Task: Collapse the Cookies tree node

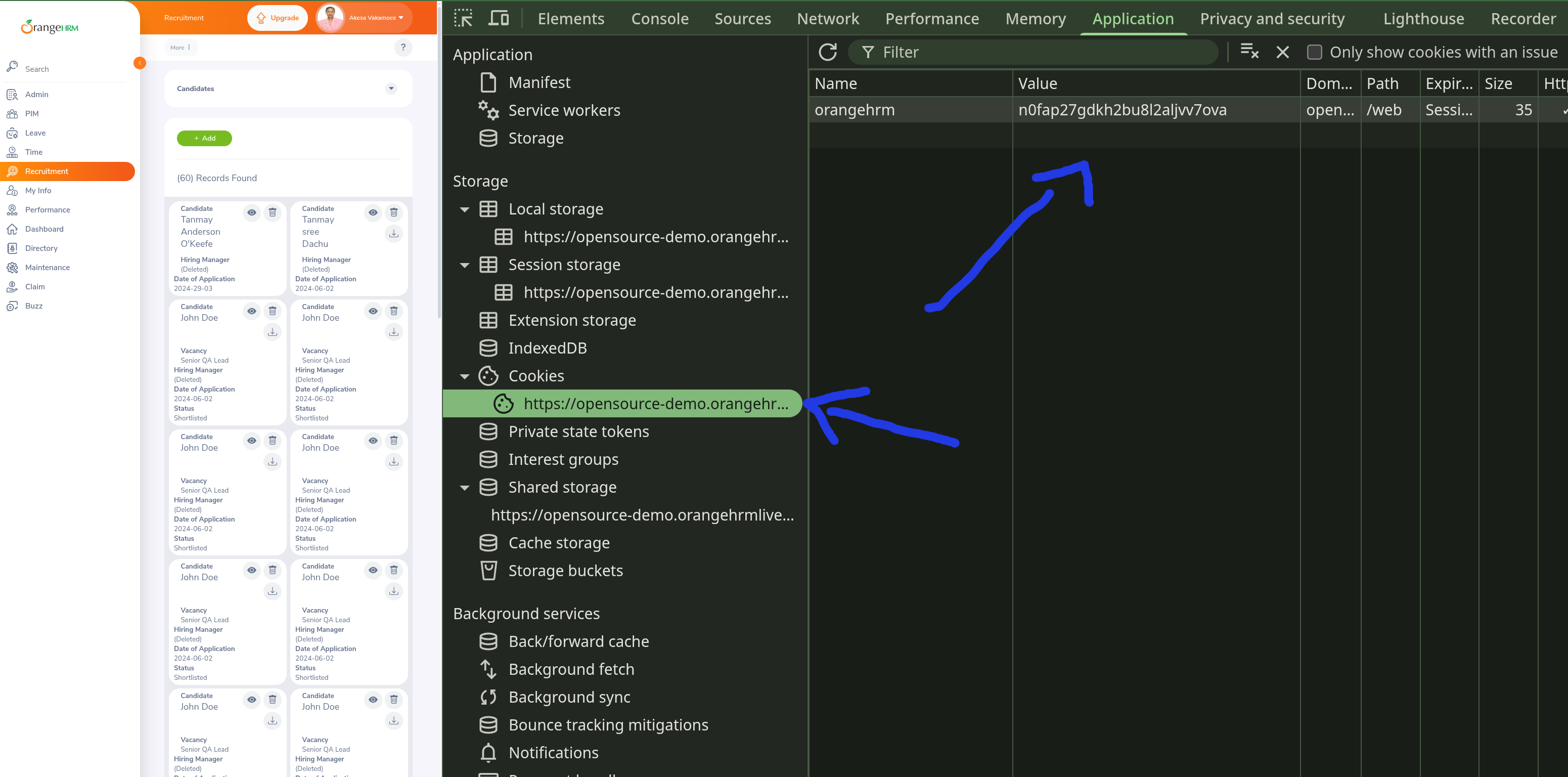Action: coord(465,376)
